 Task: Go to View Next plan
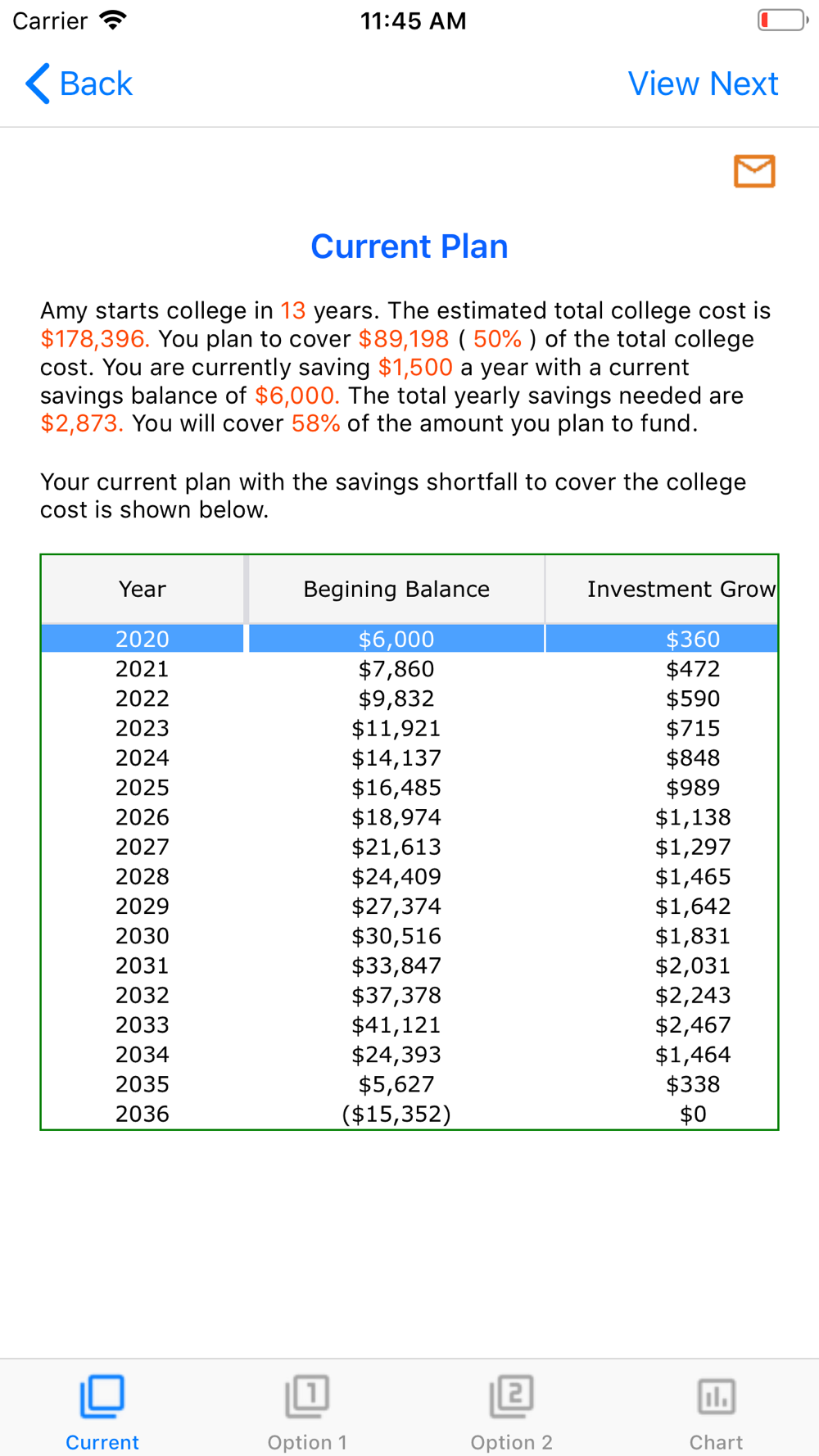(x=703, y=84)
